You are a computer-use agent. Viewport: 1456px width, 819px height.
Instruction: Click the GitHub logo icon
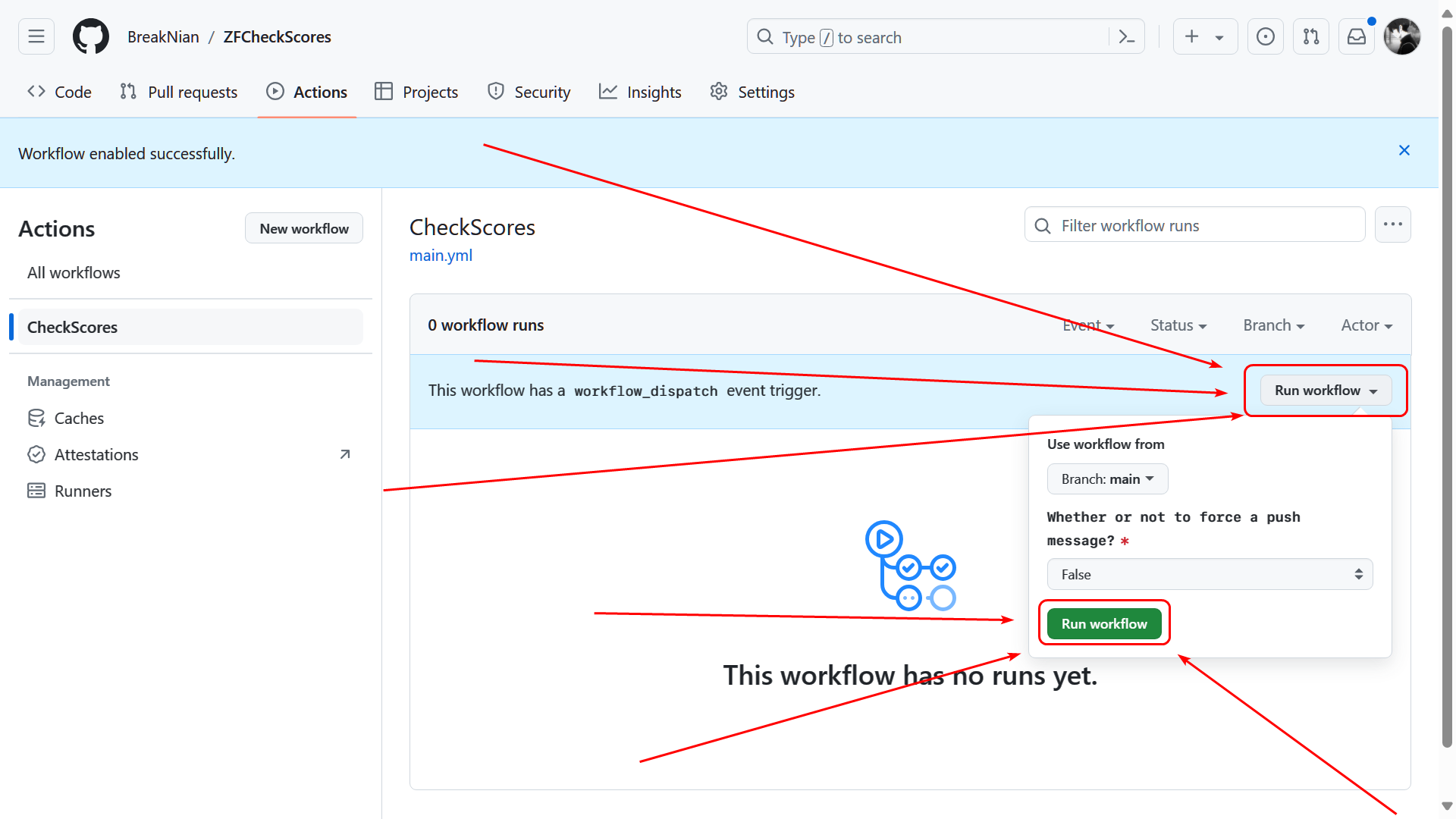pos(91,36)
